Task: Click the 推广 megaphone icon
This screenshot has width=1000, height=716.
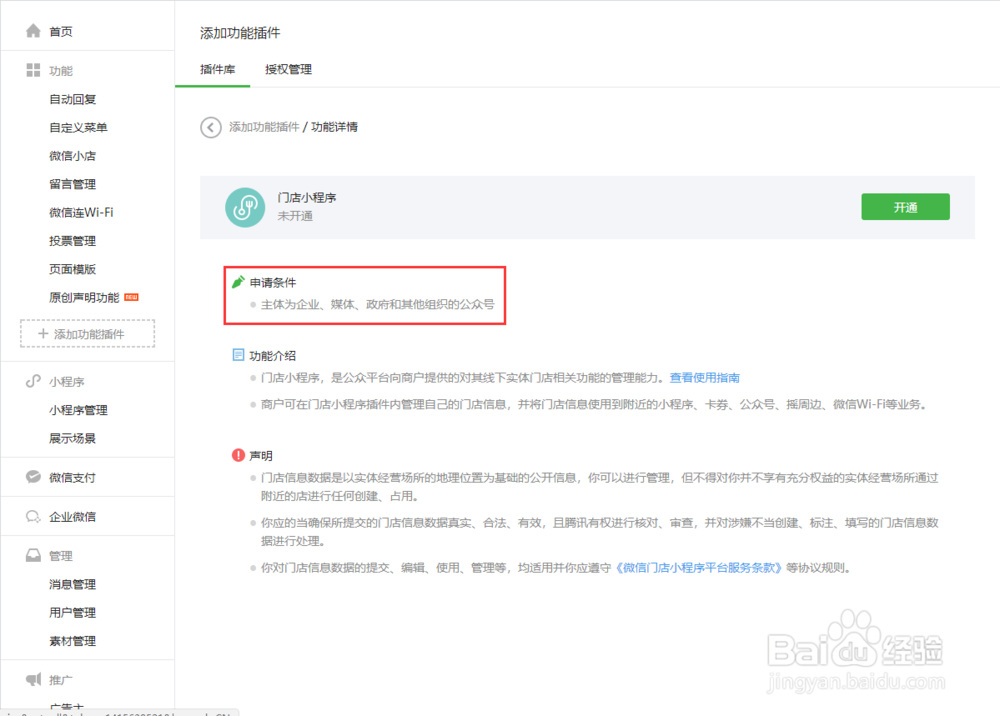Action: click(x=33, y=679)
